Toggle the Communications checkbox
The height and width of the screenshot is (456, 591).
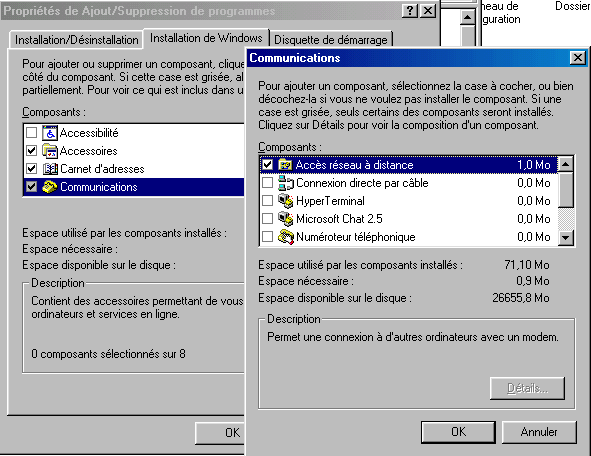(31, 187)
